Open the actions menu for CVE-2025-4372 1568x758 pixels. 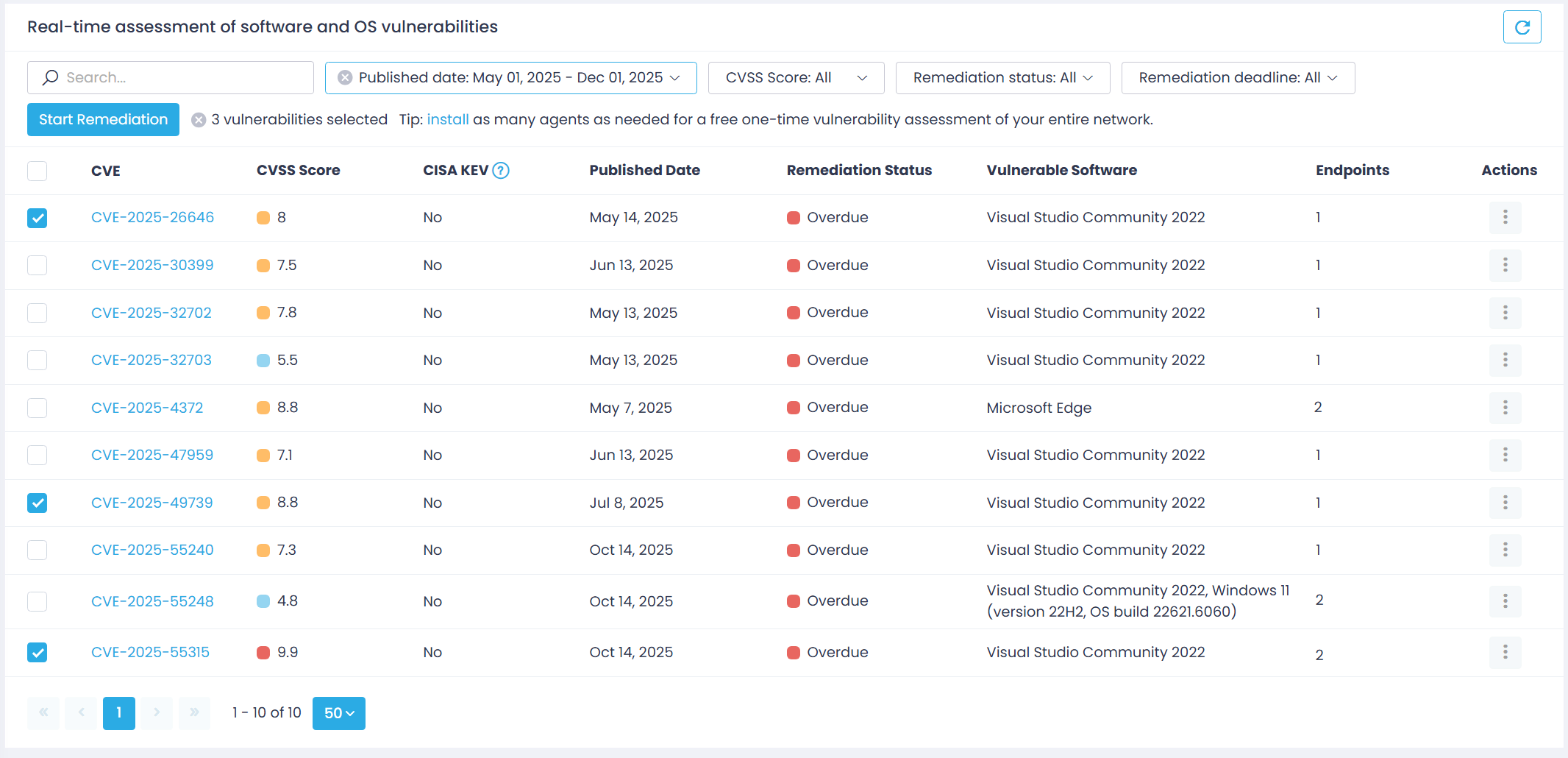click(x=1505, y=408)
